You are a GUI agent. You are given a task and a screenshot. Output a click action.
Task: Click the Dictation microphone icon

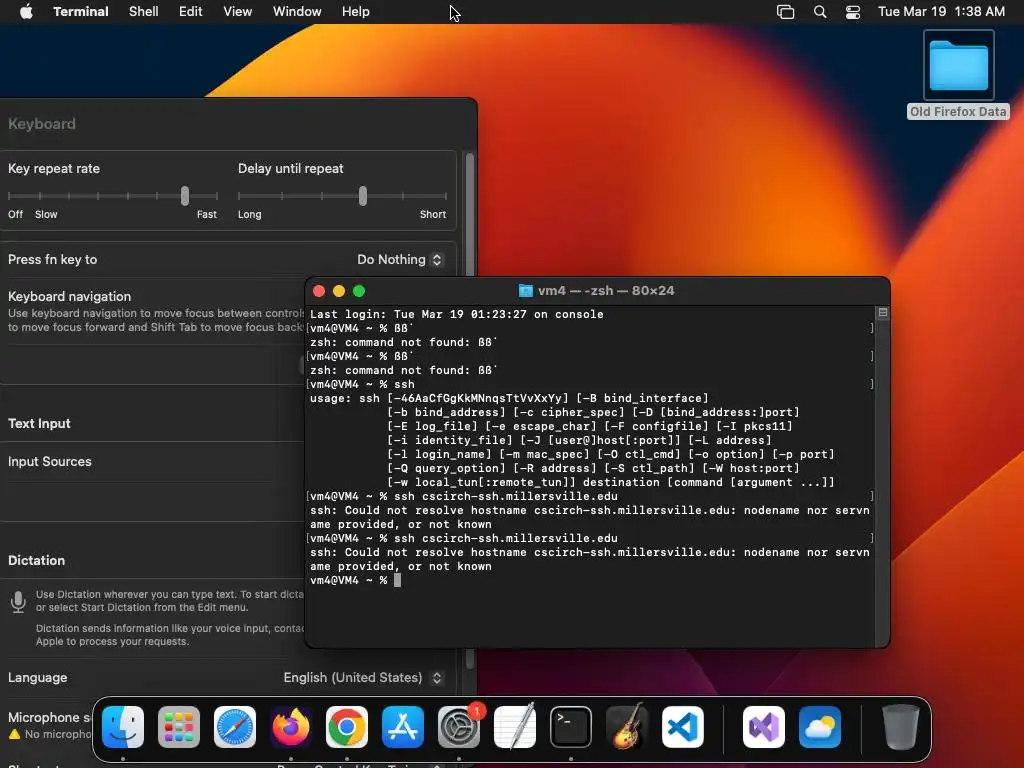18,601
